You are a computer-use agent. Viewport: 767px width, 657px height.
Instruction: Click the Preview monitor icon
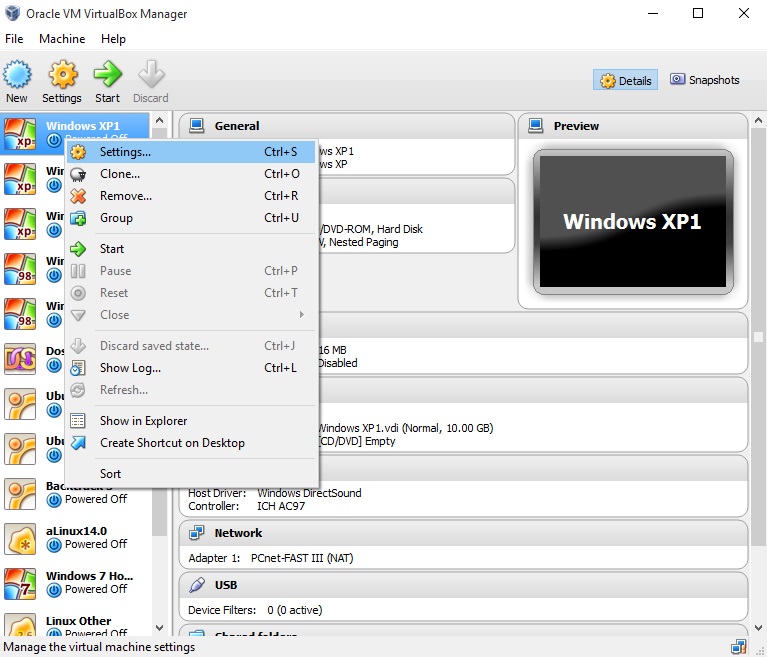tap(536, 126)
